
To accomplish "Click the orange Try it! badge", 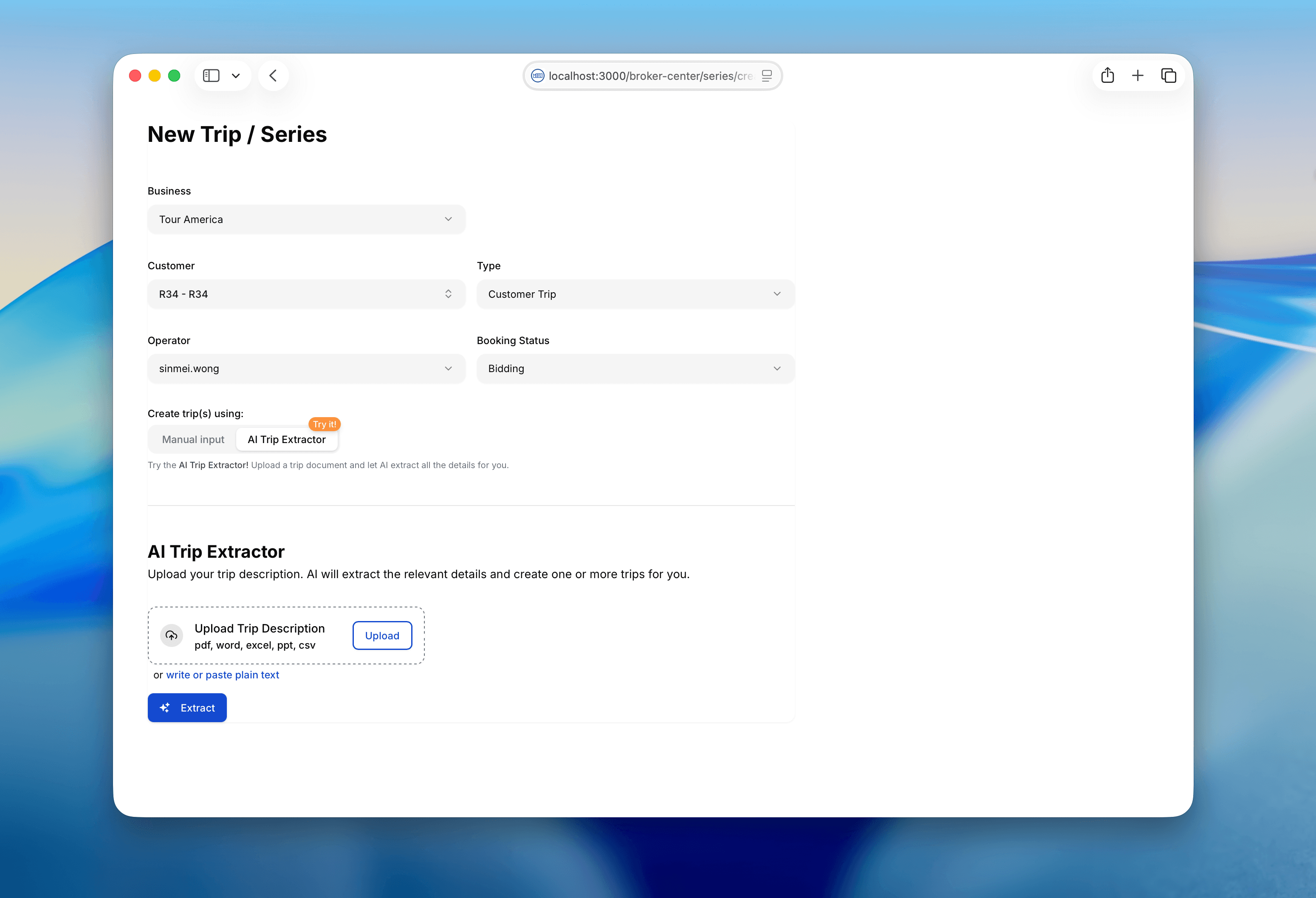I will pyautogui.click(x=325, y=424).
